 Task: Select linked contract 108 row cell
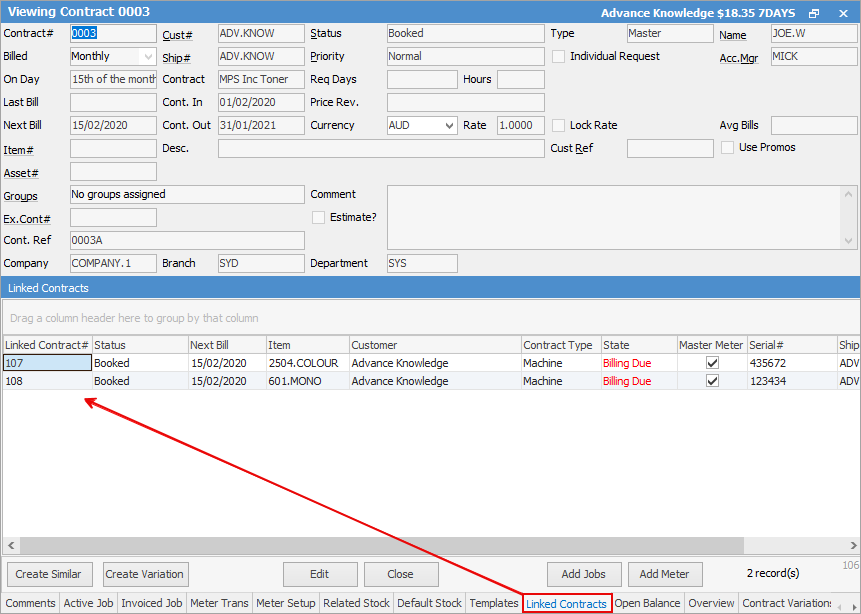(x=47, y=381)
